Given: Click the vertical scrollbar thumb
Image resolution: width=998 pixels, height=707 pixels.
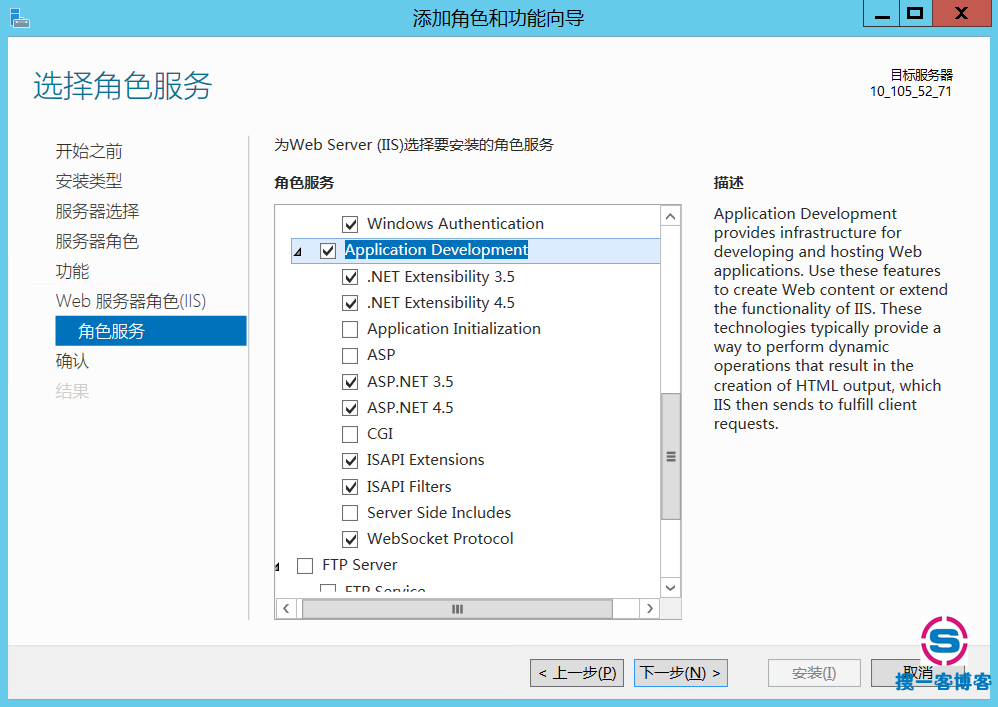Looking at the screenshot, I should 670,456.
